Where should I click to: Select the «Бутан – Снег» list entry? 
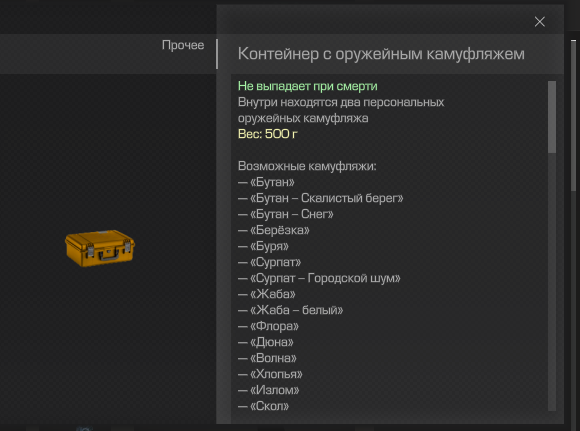pos(286,214)
